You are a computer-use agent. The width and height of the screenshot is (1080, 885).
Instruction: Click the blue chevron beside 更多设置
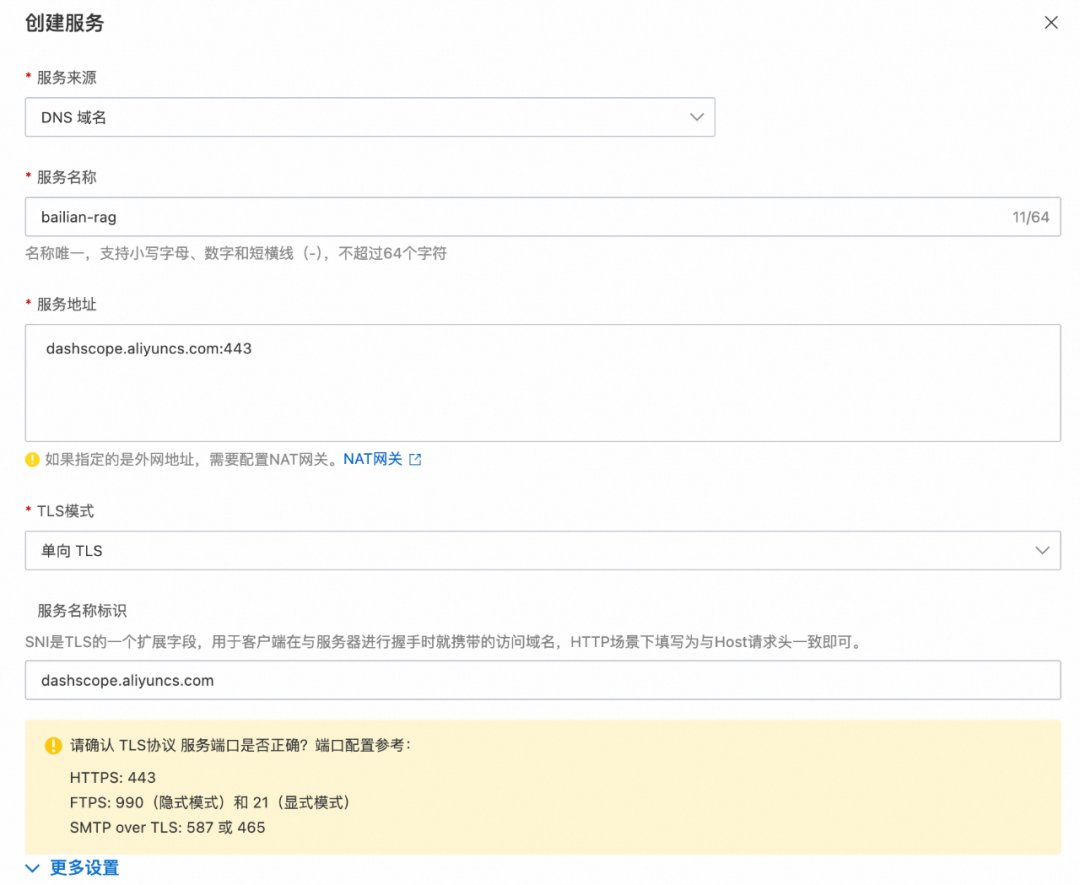click(x=32, y=868)
